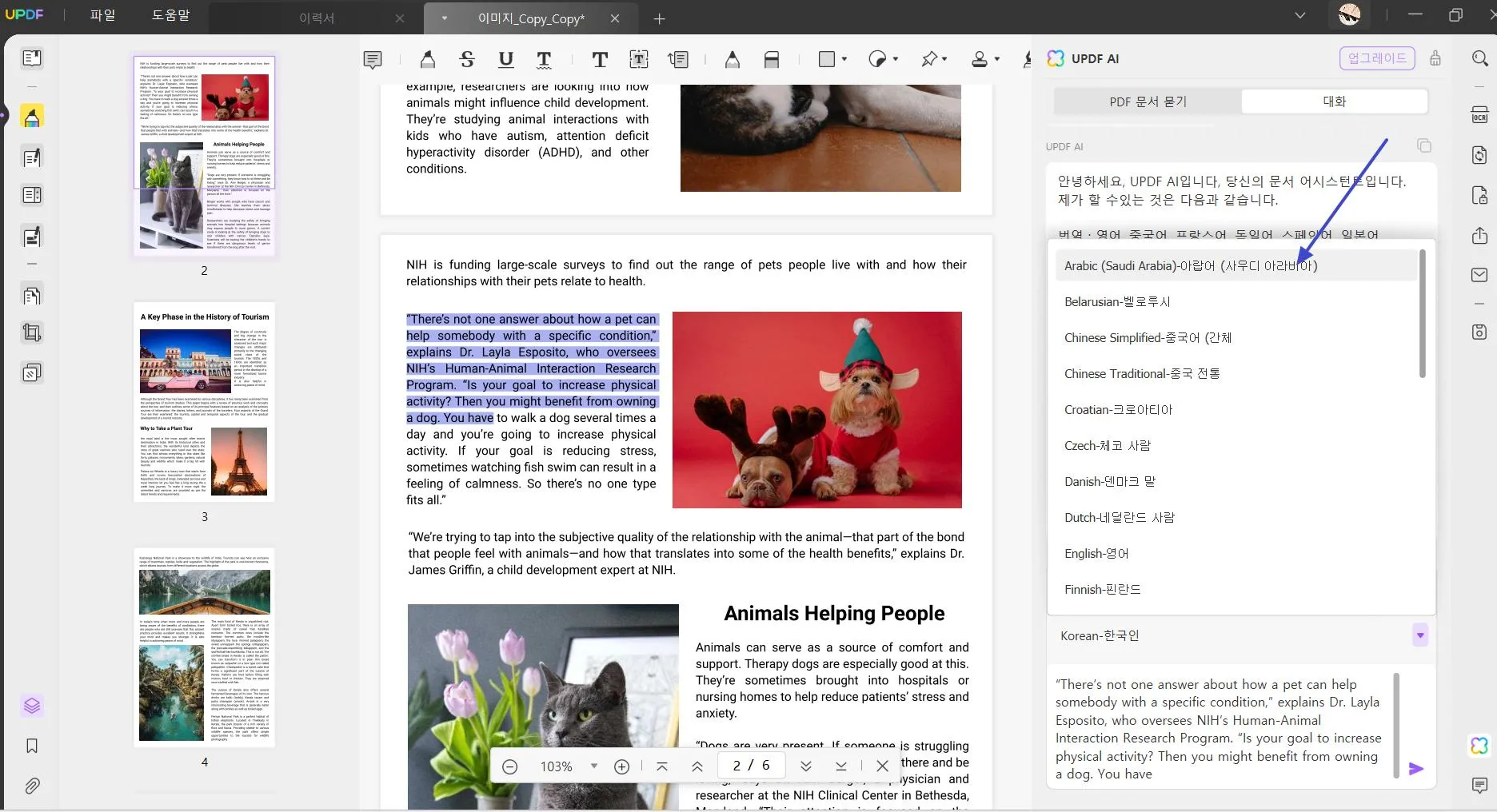Expand the stamp tool dropdown arrow

pos(997,59)
